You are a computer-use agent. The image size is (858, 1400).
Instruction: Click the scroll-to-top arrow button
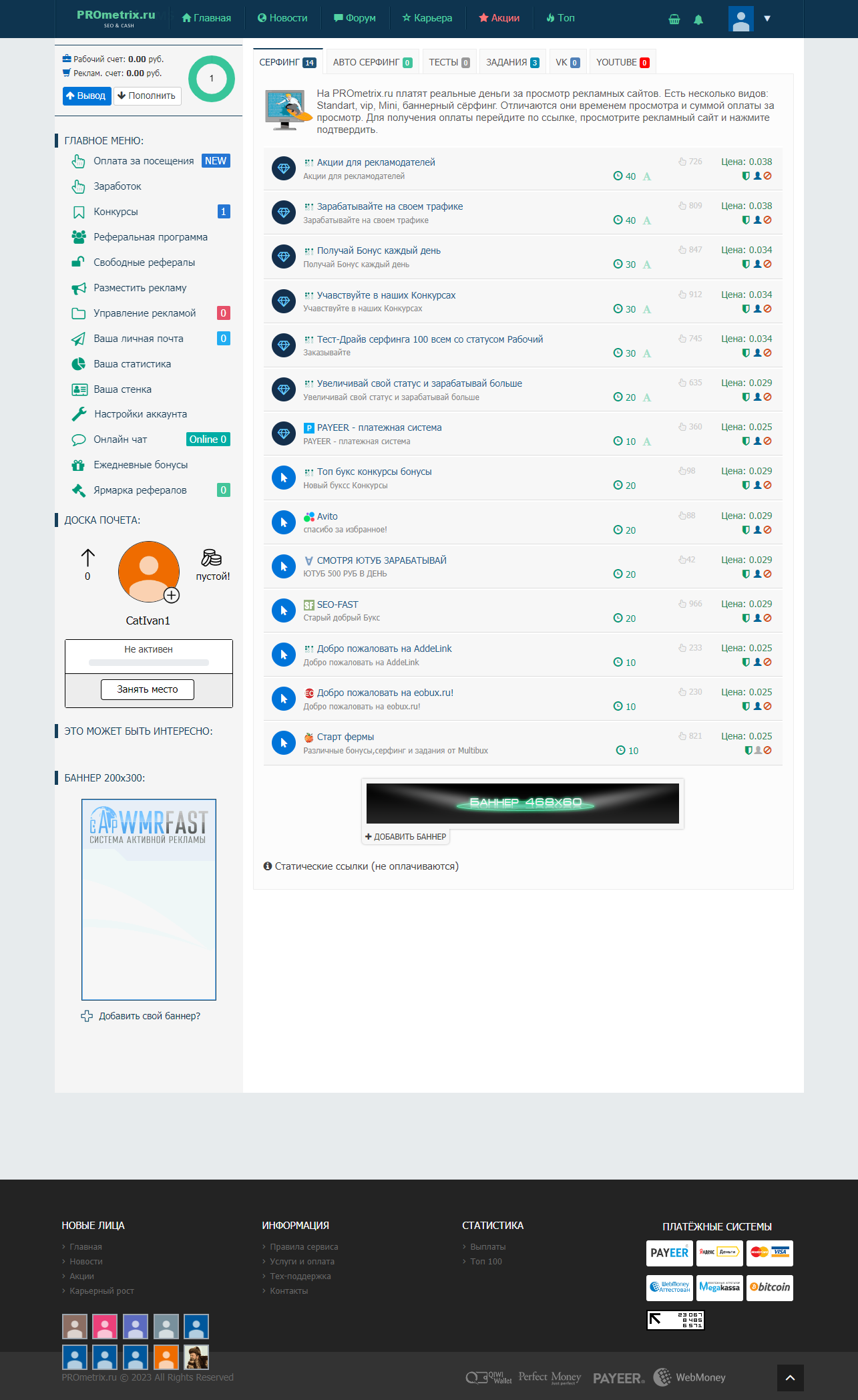coord(791,1378)
